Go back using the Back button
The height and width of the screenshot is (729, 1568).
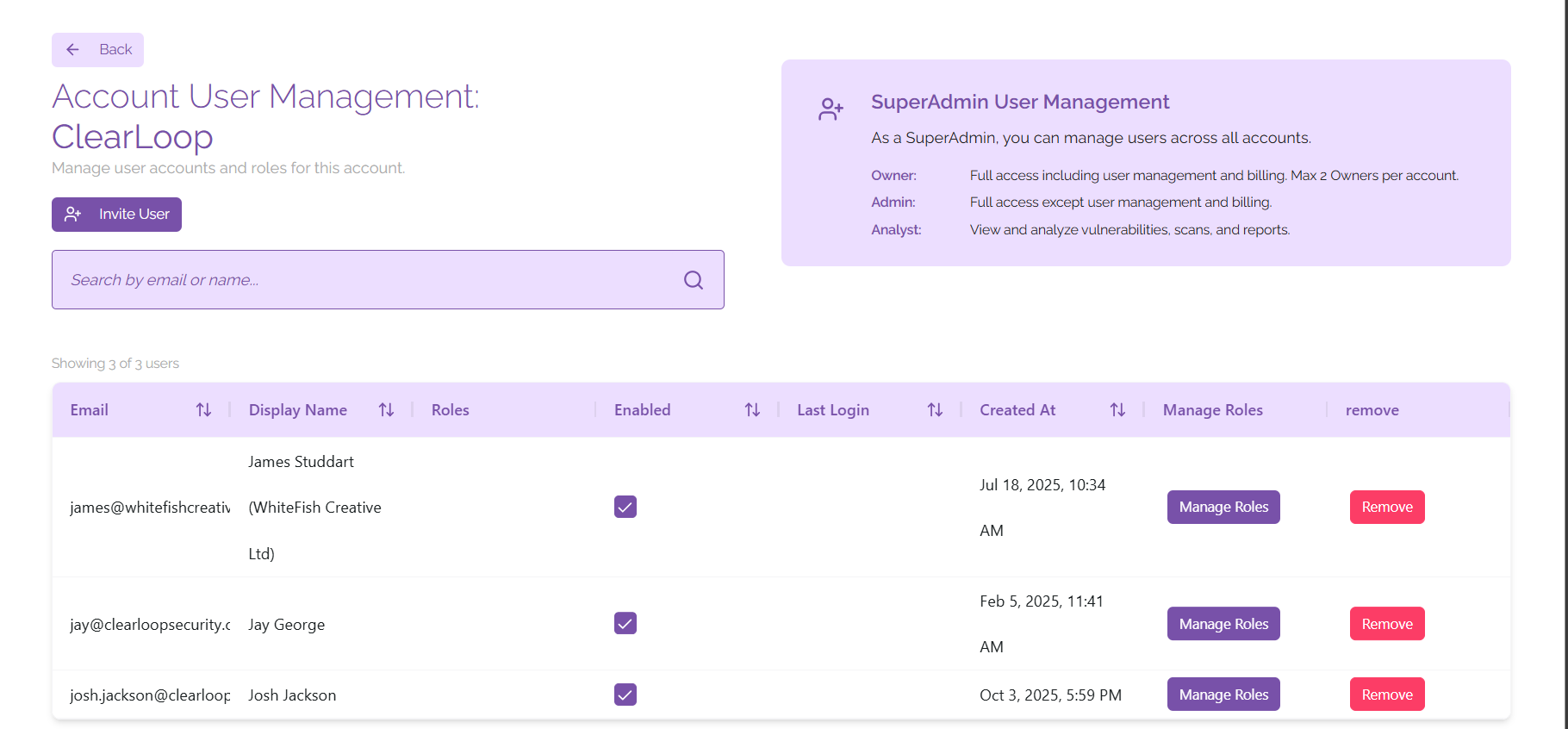97,50
